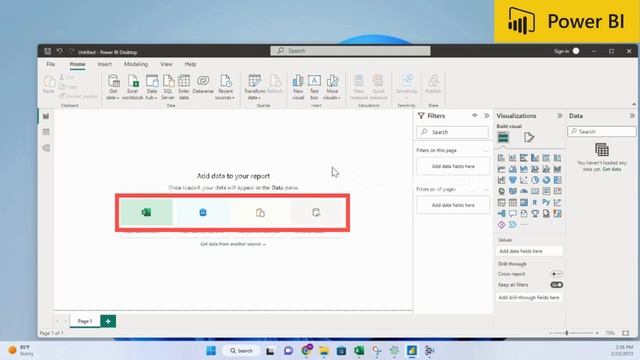Open the Recent sources dropdown
Viewport: 640px width, 360px height.
[225, 87]
